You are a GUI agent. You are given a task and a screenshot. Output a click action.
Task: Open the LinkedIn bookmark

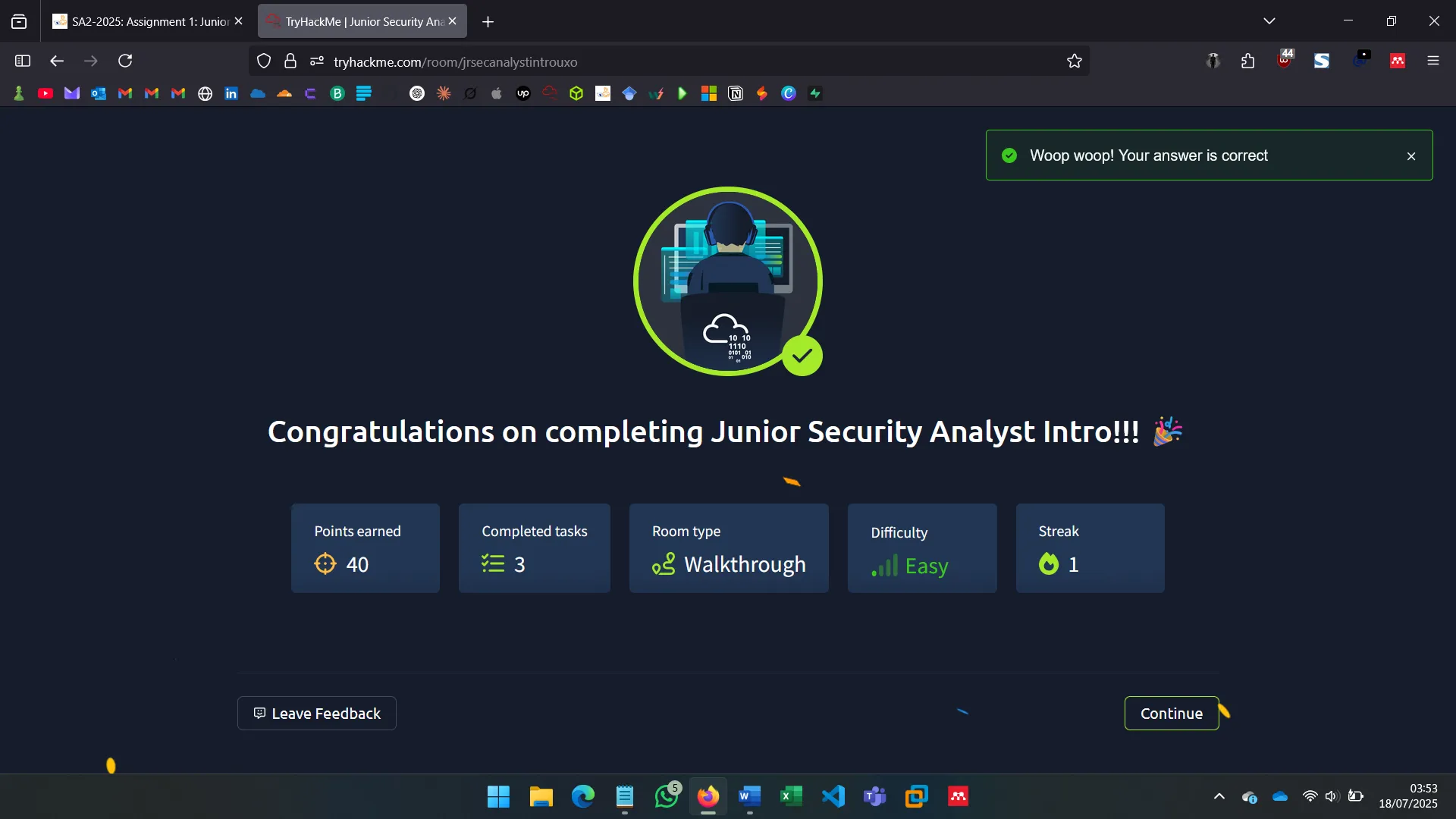coord(231,93)
